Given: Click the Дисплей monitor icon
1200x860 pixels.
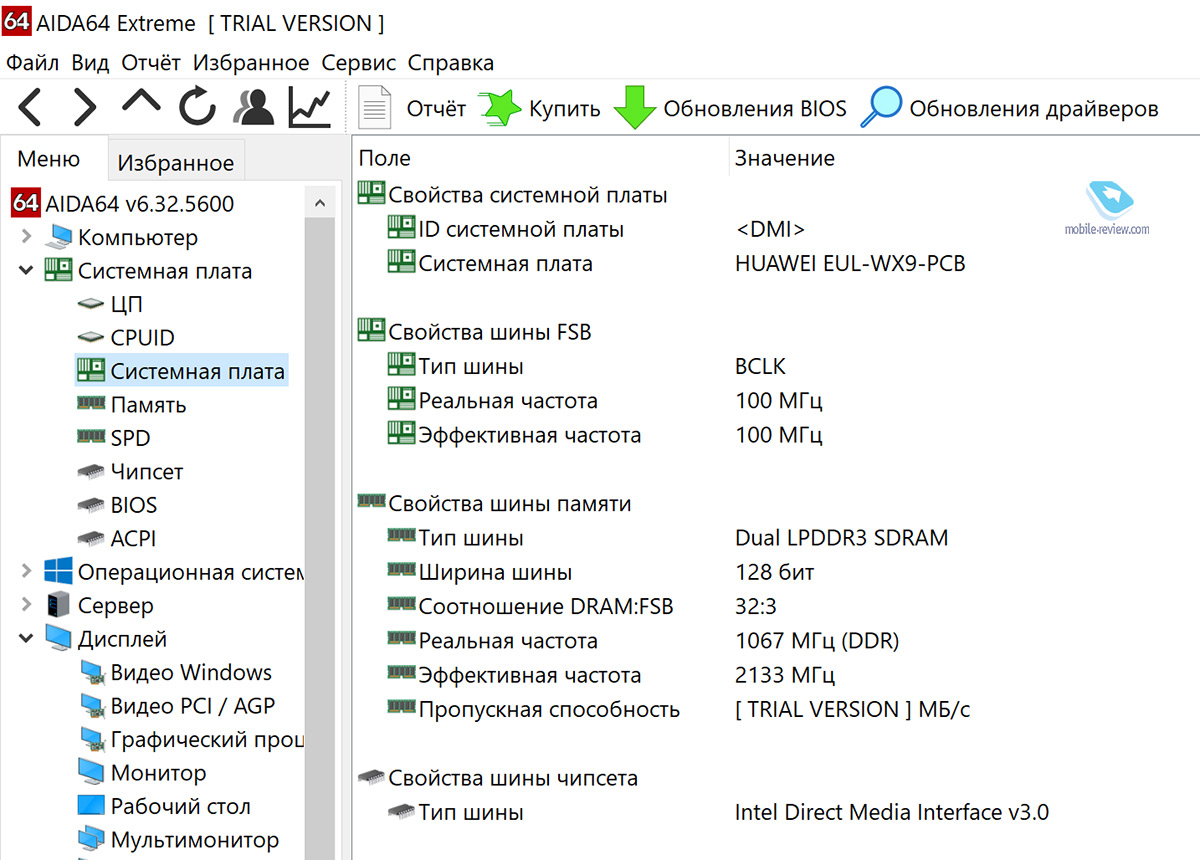Looking at the screenshot, I should [x=59, y=639].
